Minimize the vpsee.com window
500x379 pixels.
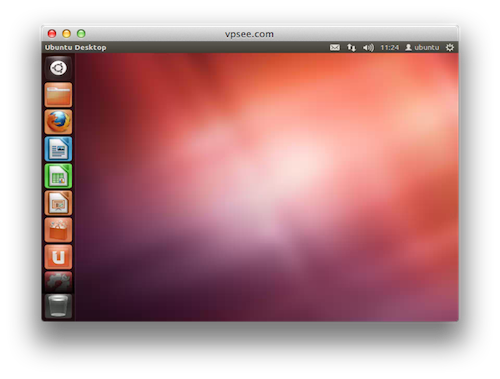tap(67, 34)
